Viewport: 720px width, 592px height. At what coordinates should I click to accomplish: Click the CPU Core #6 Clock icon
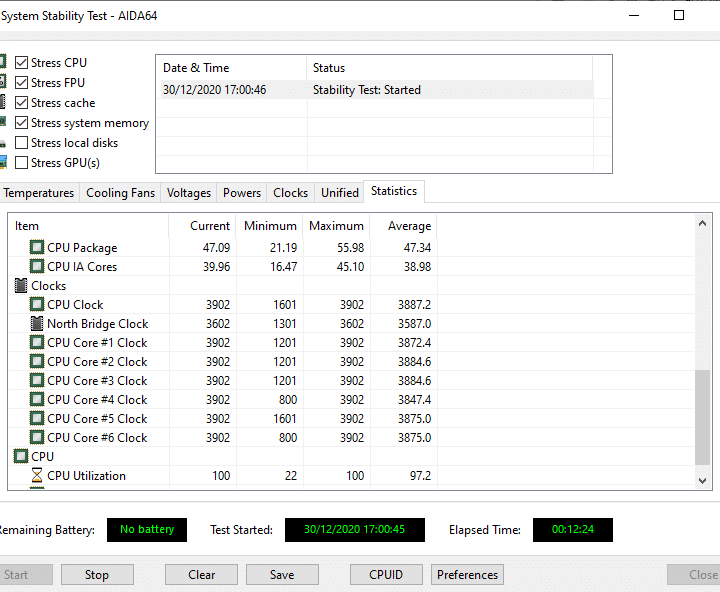[x=37, y=438]
